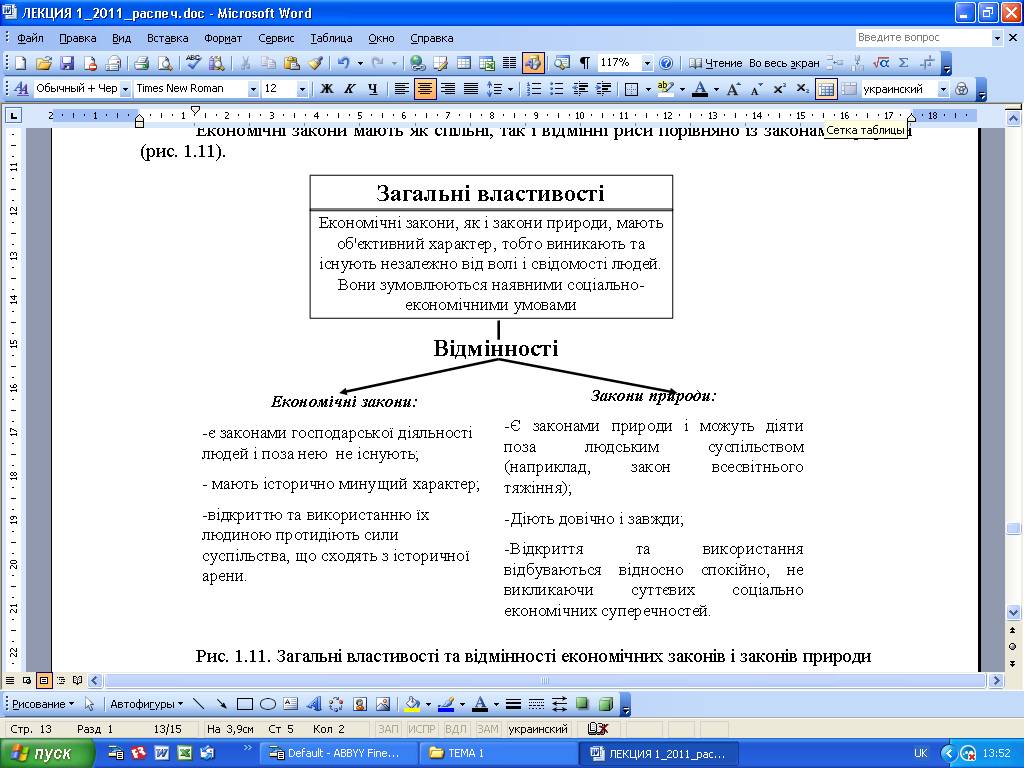The image size is (1024, 768).
Task: Open the 'Вставка' menu
Action: [167, 38]
